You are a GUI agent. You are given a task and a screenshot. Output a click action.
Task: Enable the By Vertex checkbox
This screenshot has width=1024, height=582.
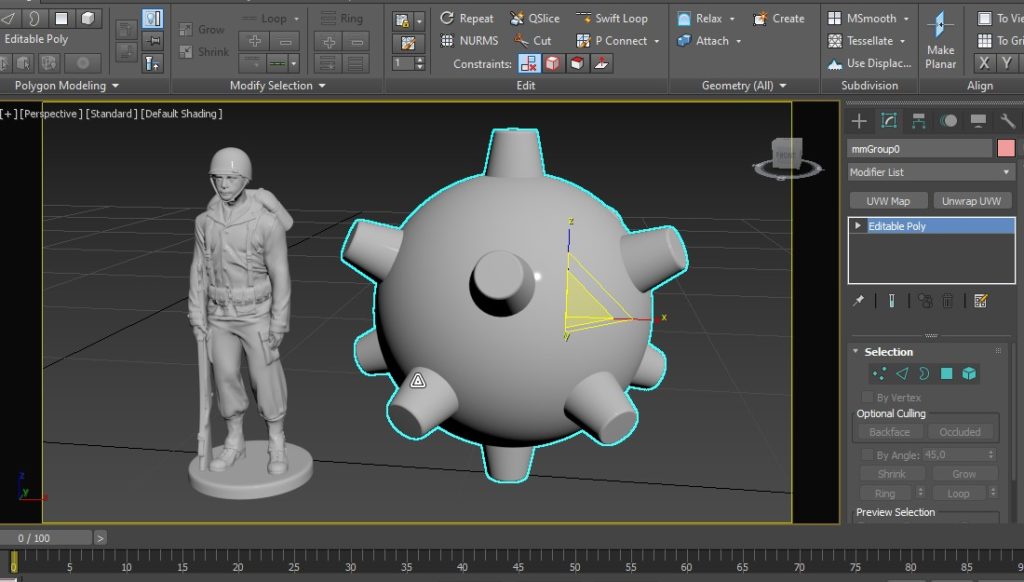[x=866, y=396]
